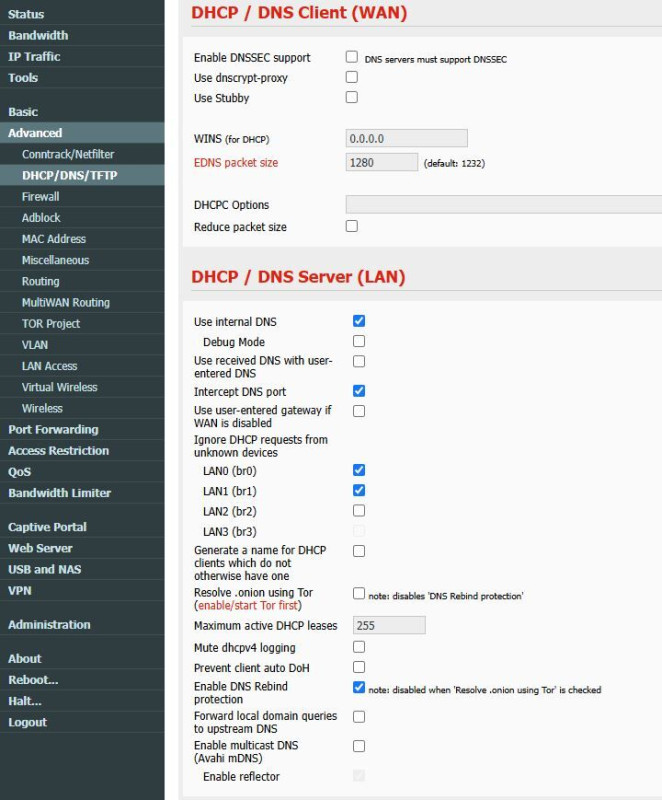Uncheck Use internal DNS
The width and height of the screenshot is (662, 800).
pos(359,321)
